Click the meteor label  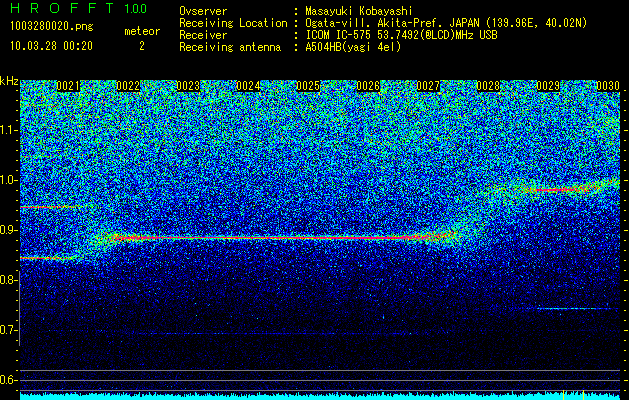142,31
